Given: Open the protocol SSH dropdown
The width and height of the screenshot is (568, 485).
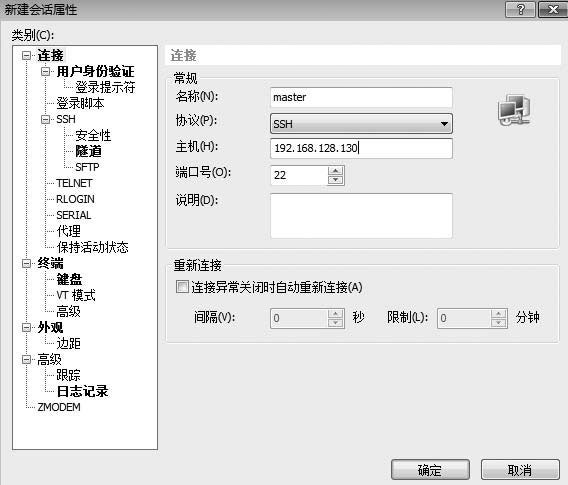Looking at the screenshot, I should tap(361, 124).
